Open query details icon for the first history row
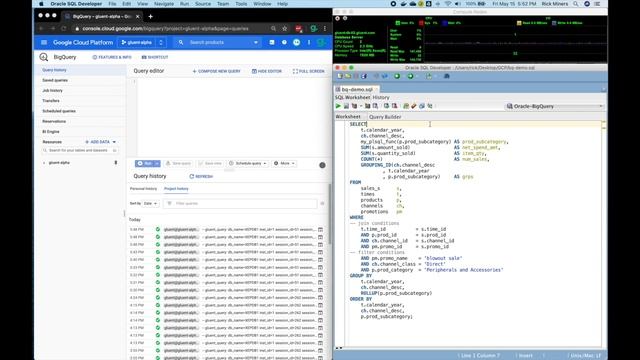 (320, 229)
